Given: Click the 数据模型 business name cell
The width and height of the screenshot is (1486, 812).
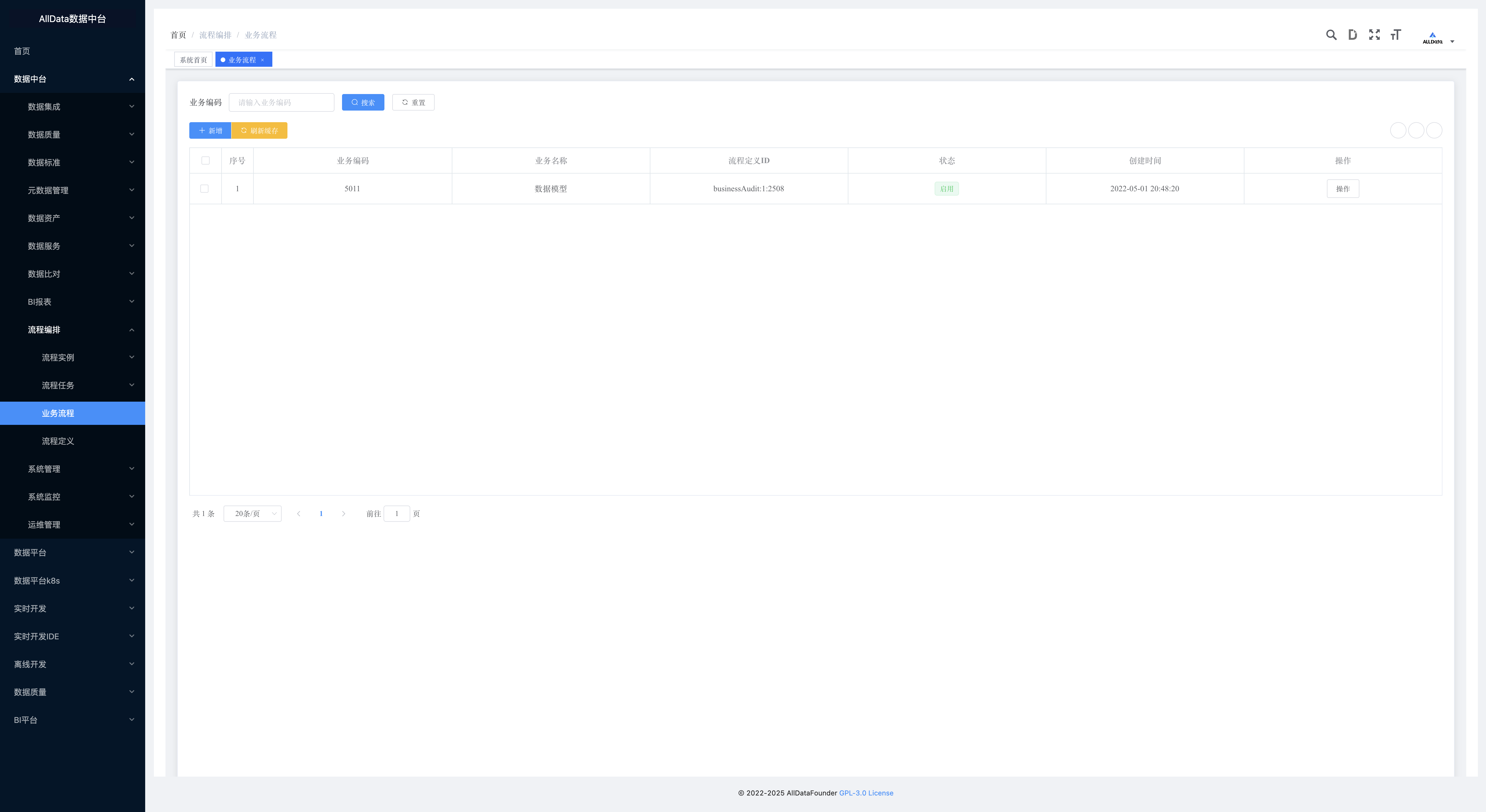Looking at the screenshot, I should [x=550, y=189].
